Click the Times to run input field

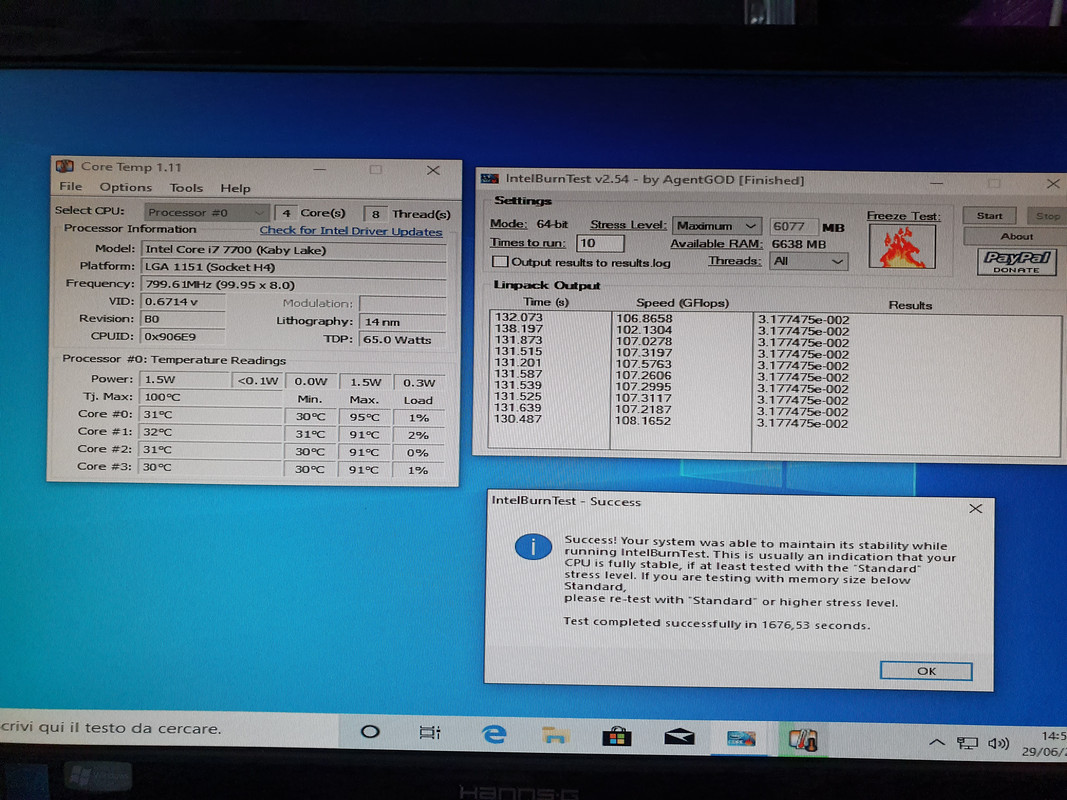pyautogui.click(x=600, y=243)
